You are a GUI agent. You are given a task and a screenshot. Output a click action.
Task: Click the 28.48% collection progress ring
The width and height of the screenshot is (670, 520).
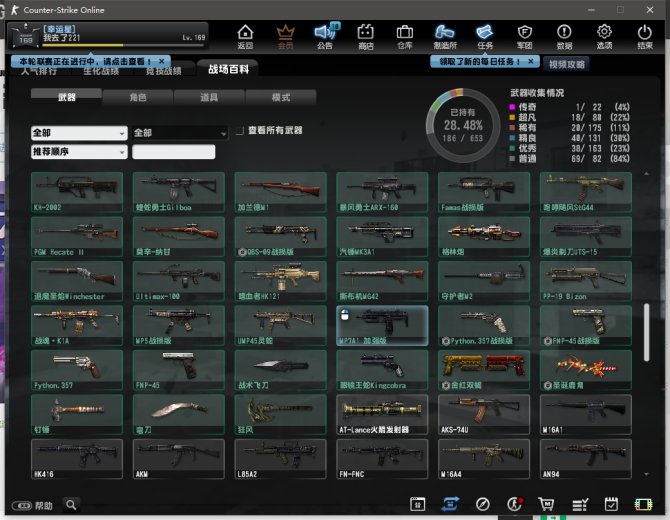463,125
